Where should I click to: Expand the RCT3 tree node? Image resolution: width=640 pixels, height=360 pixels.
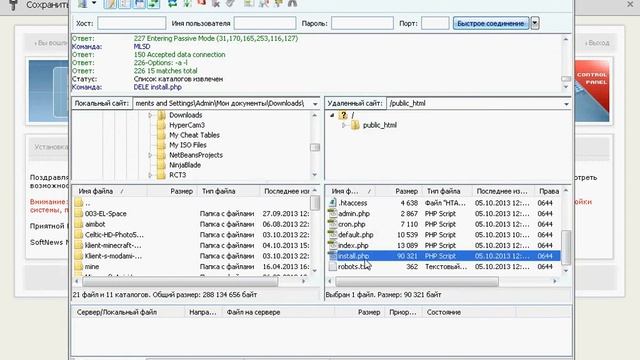(x=150, y=175)
